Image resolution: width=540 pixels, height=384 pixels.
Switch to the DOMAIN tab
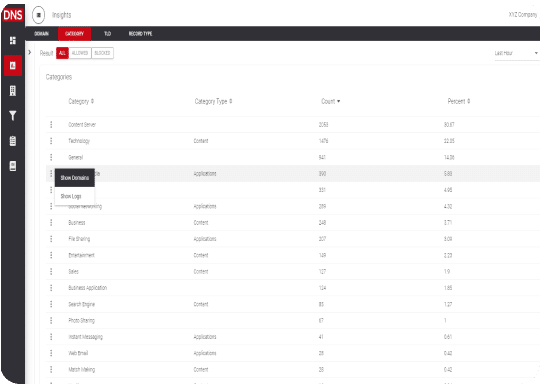click(41, 34)
